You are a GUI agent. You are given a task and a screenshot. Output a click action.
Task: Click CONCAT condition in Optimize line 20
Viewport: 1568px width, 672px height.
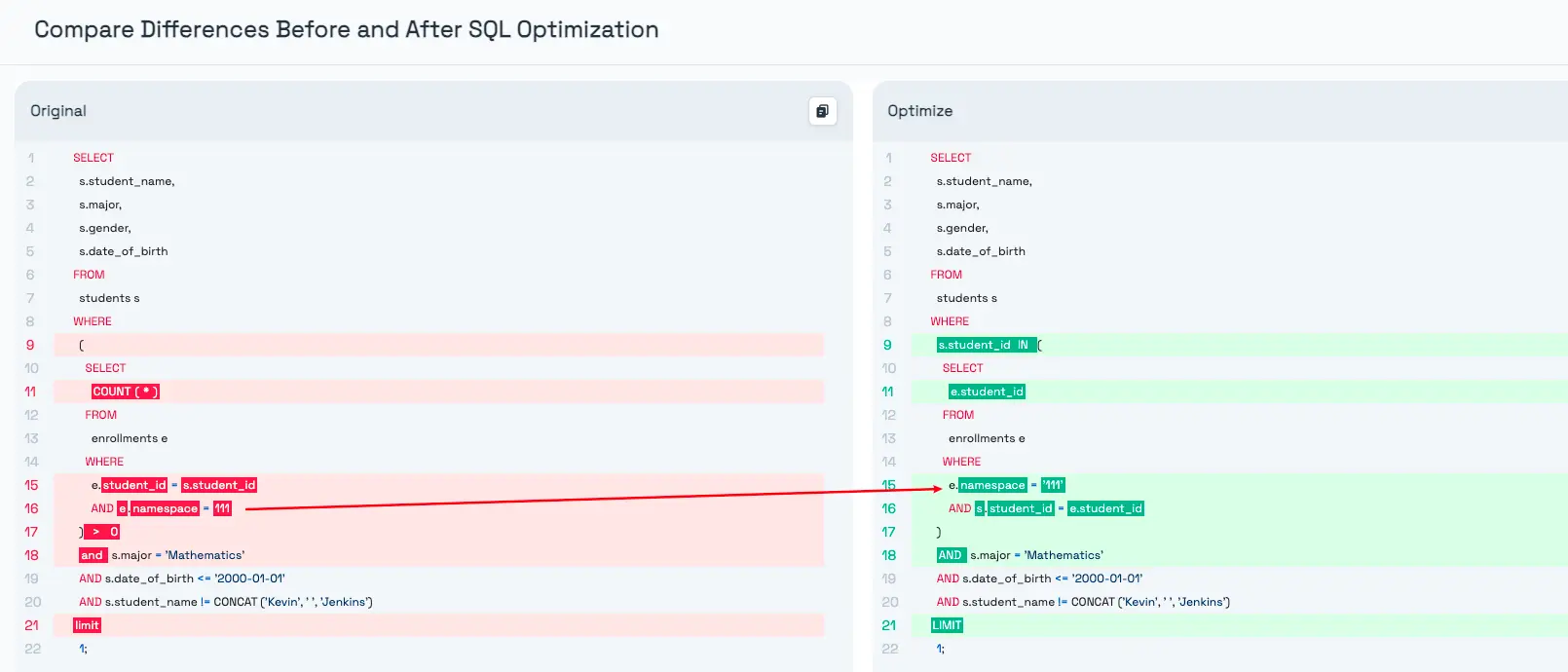click(1097, 602)
